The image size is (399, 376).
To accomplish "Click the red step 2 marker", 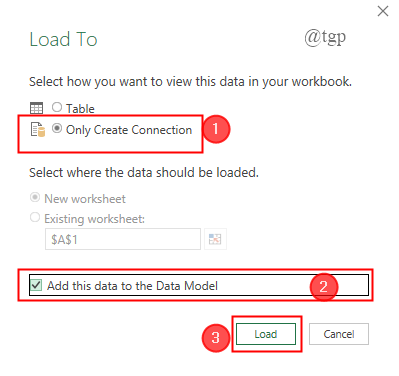I will click(324, 287).
